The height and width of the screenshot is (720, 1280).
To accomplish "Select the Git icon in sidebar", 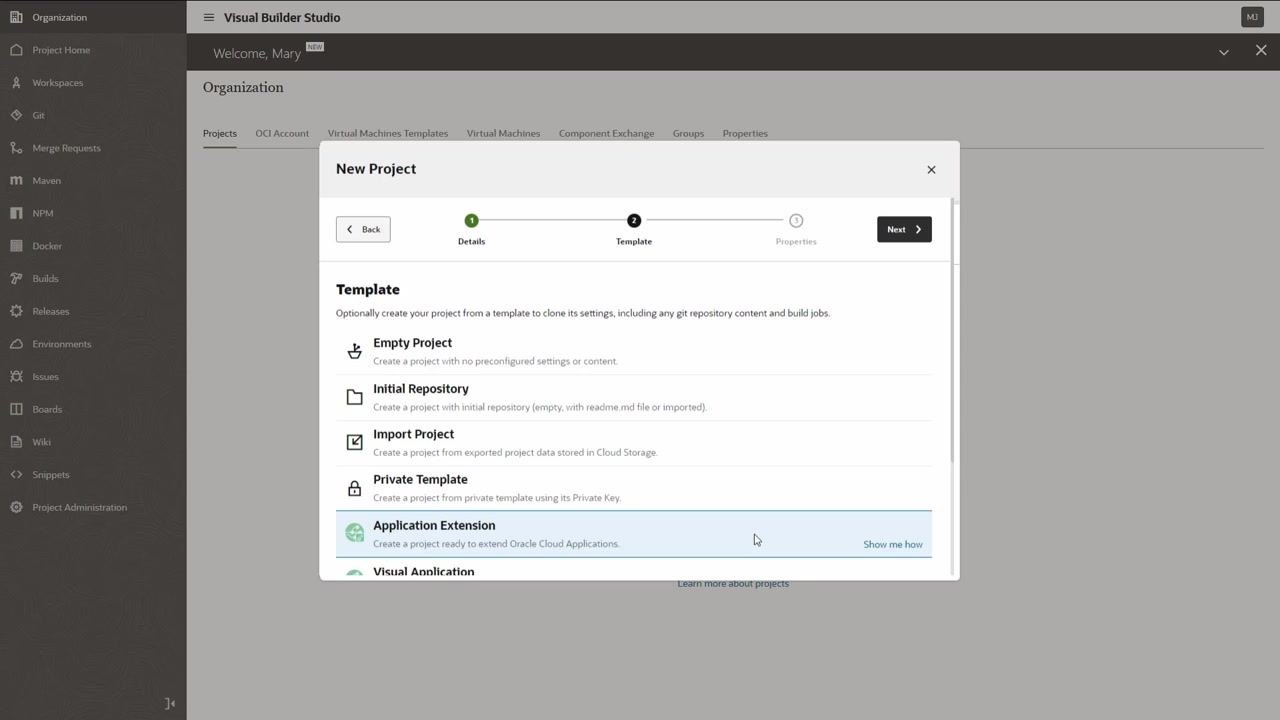I will [x=16, y=115].
